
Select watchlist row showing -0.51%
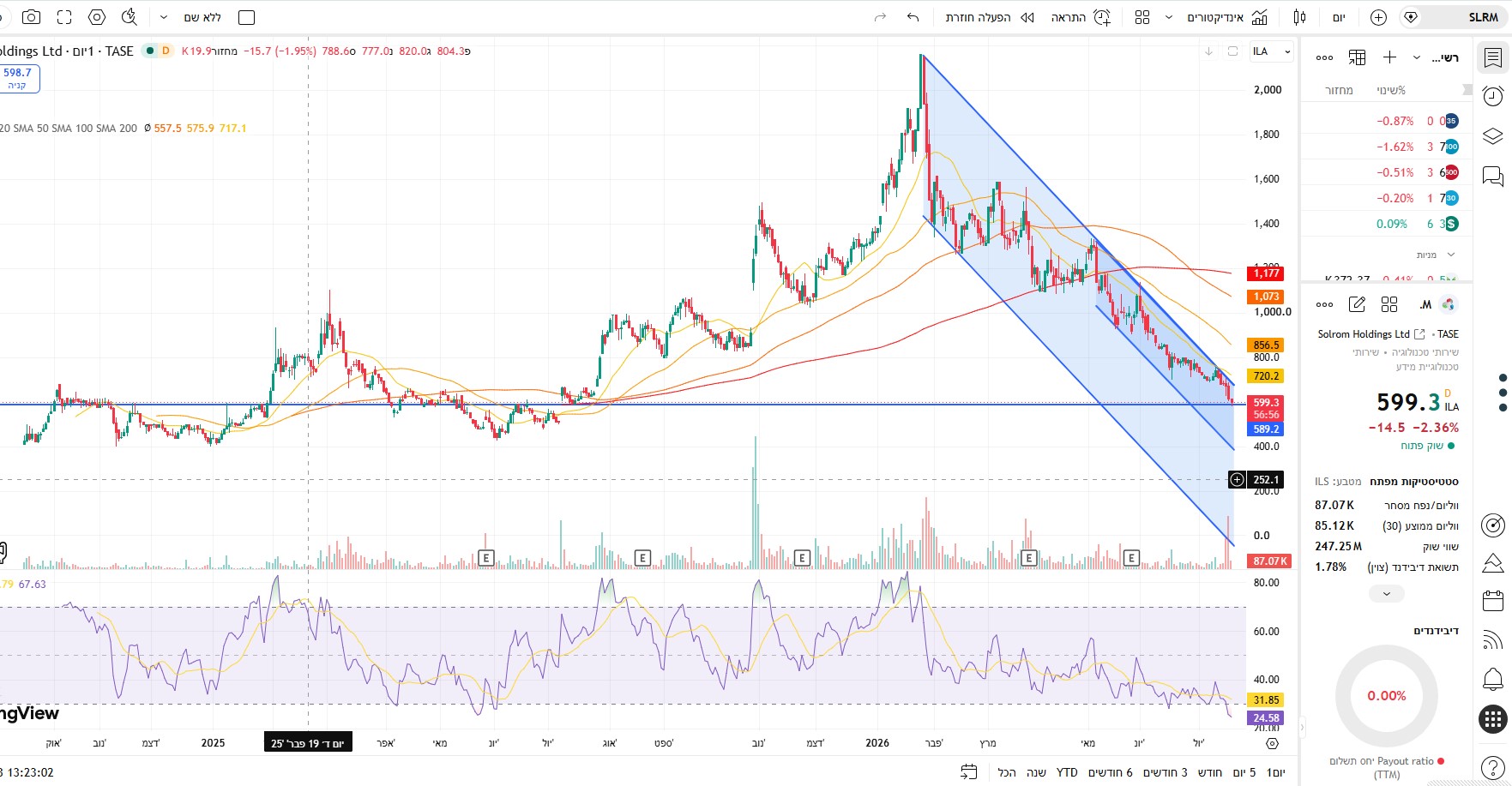point(1387,172)
